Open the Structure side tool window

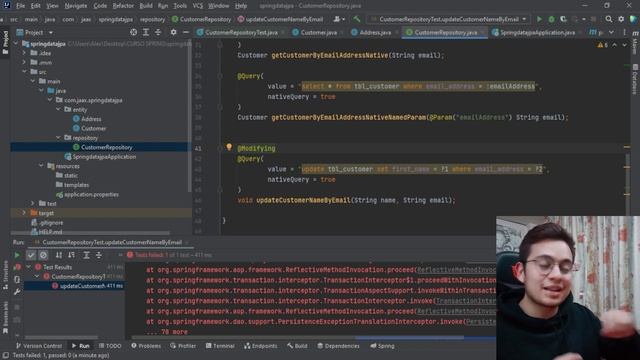(5, 276)
